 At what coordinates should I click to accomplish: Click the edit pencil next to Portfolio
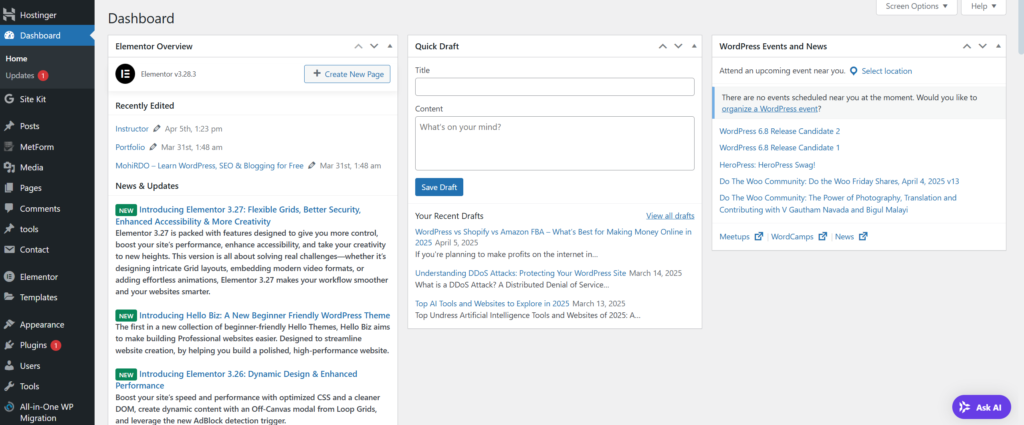153,147
